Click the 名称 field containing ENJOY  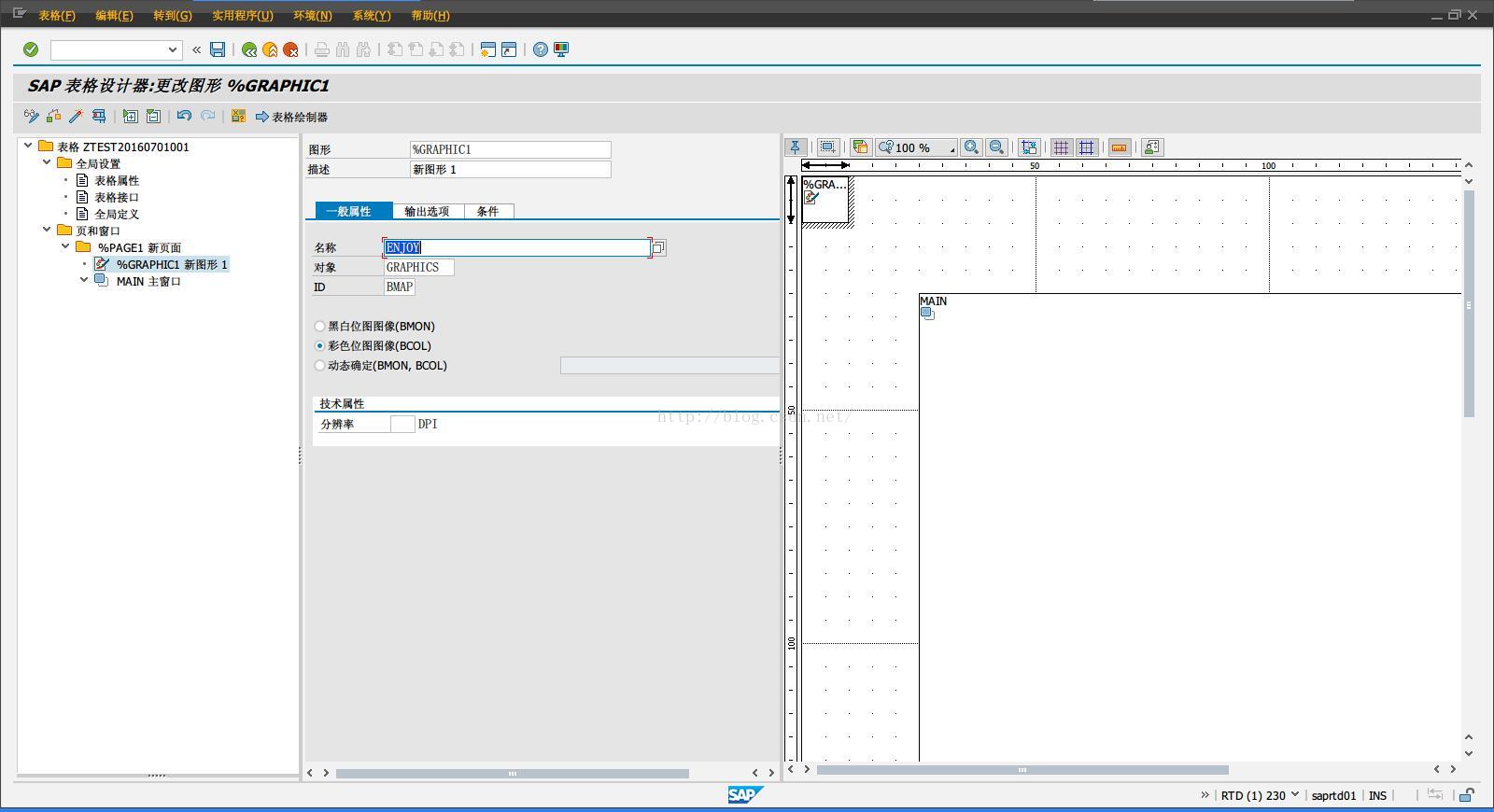click(516, 247)
